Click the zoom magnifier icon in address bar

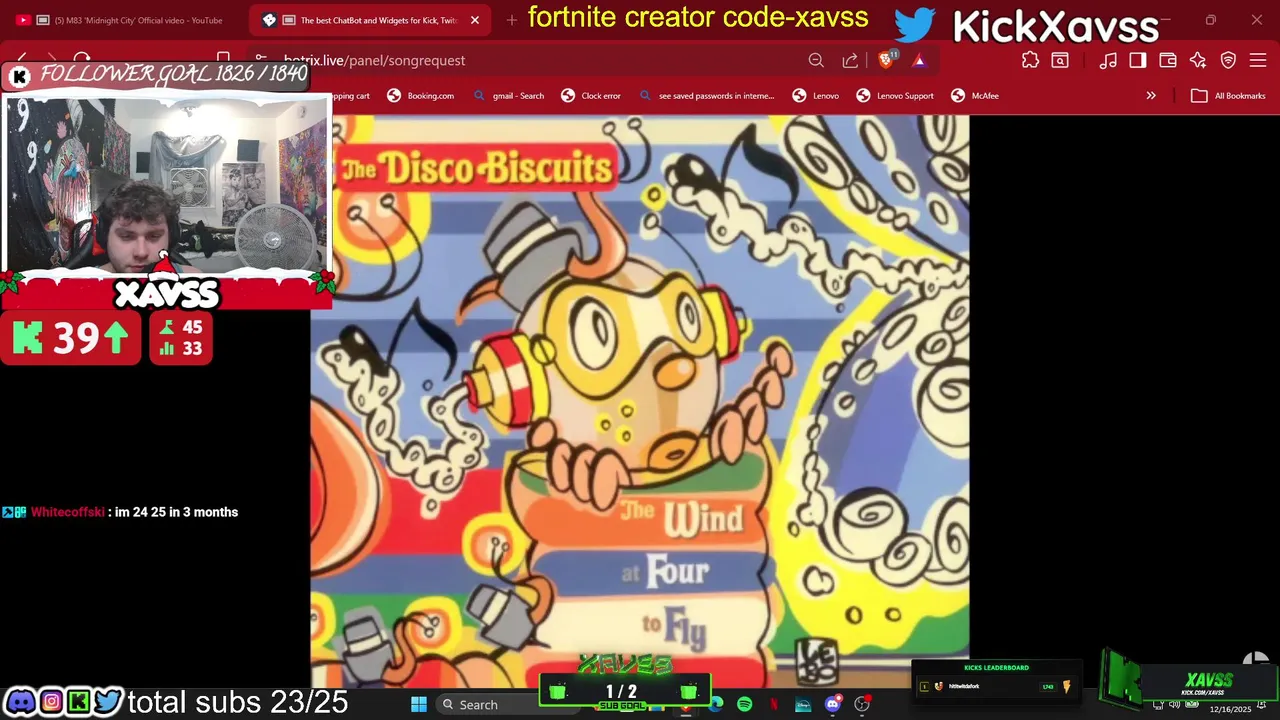(816, 61)
